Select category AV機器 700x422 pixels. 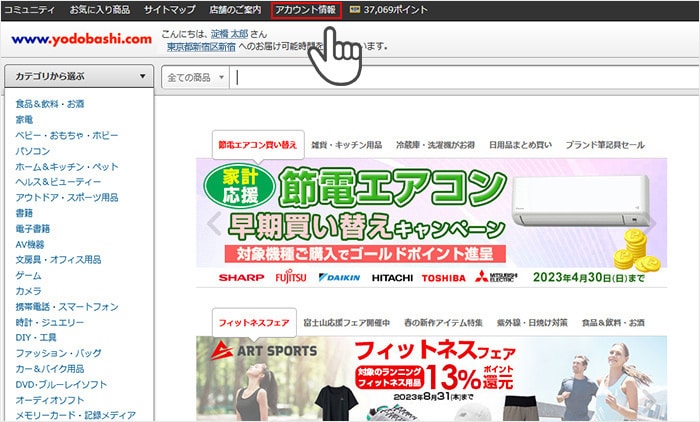coord(30,244)
